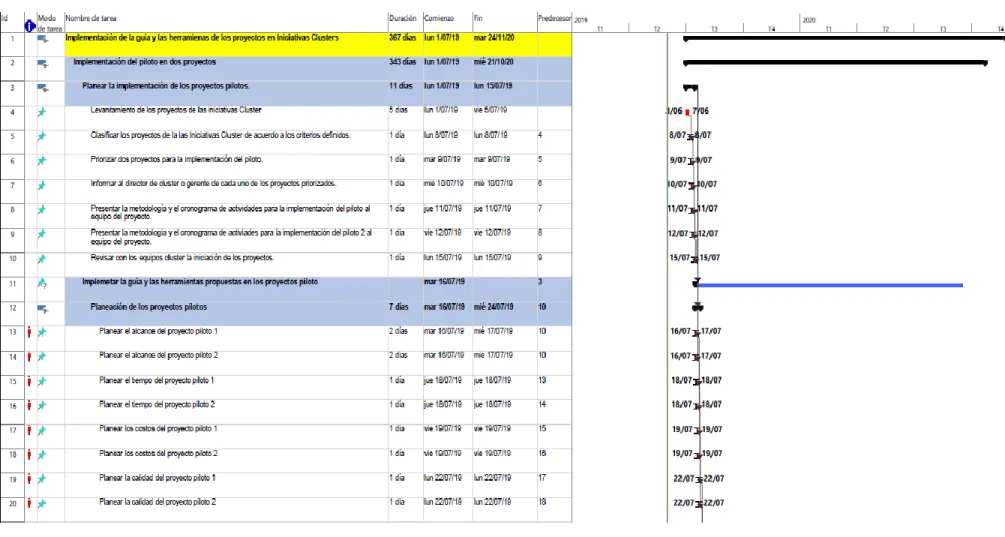Select the 'Id' column header
Screen dimensions: 1005x537
[12, 22]
